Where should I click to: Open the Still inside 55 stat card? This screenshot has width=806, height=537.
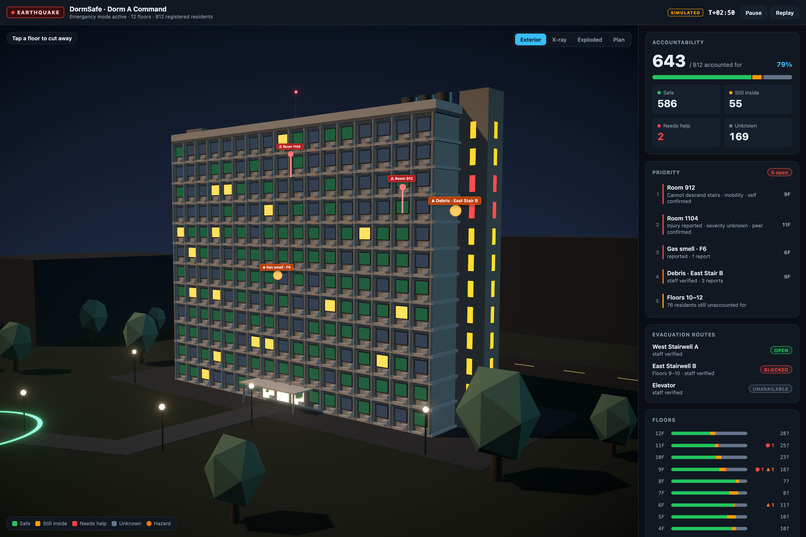(758, 99)
